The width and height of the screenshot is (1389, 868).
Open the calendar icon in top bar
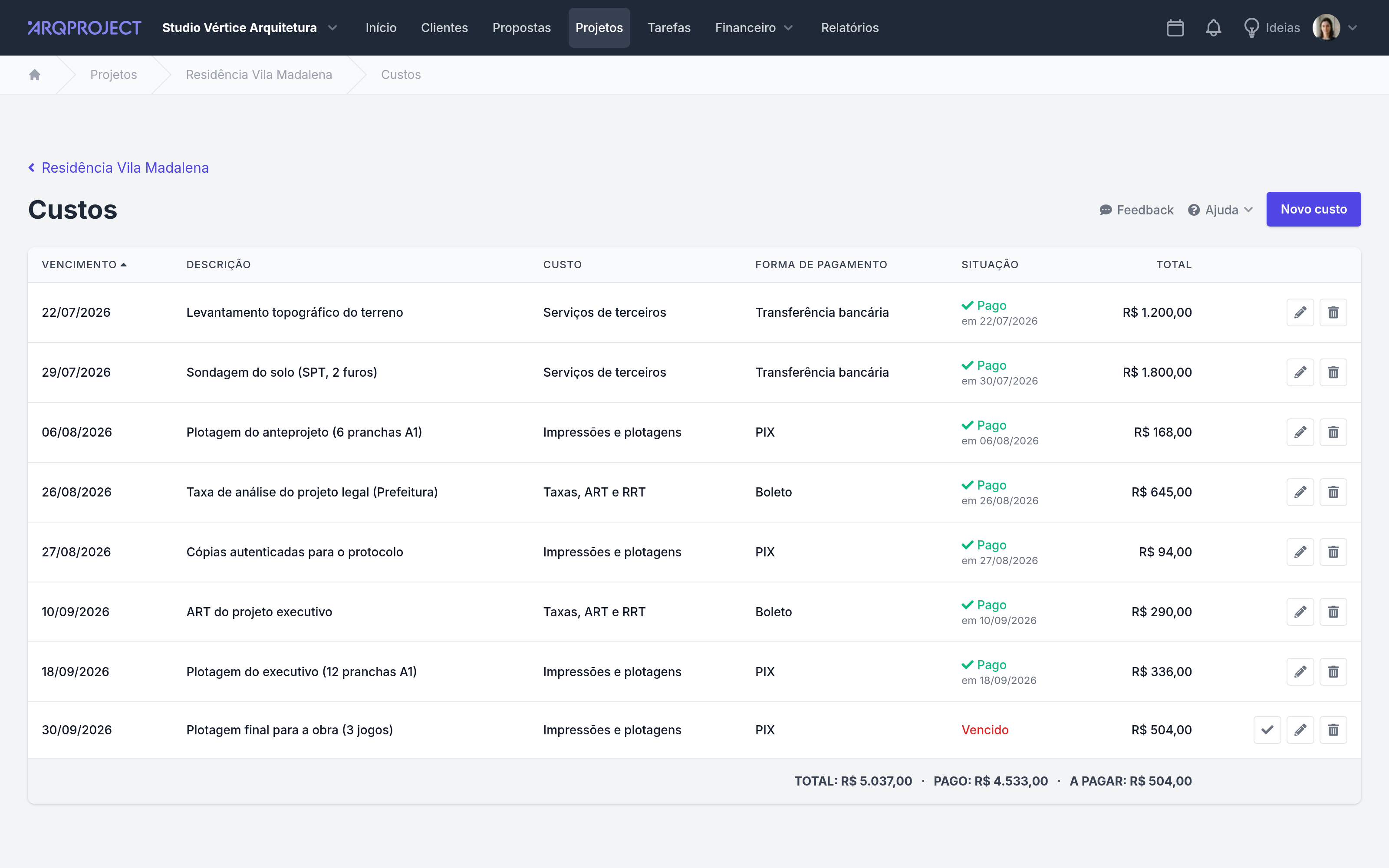click(x=1175, y=27)
